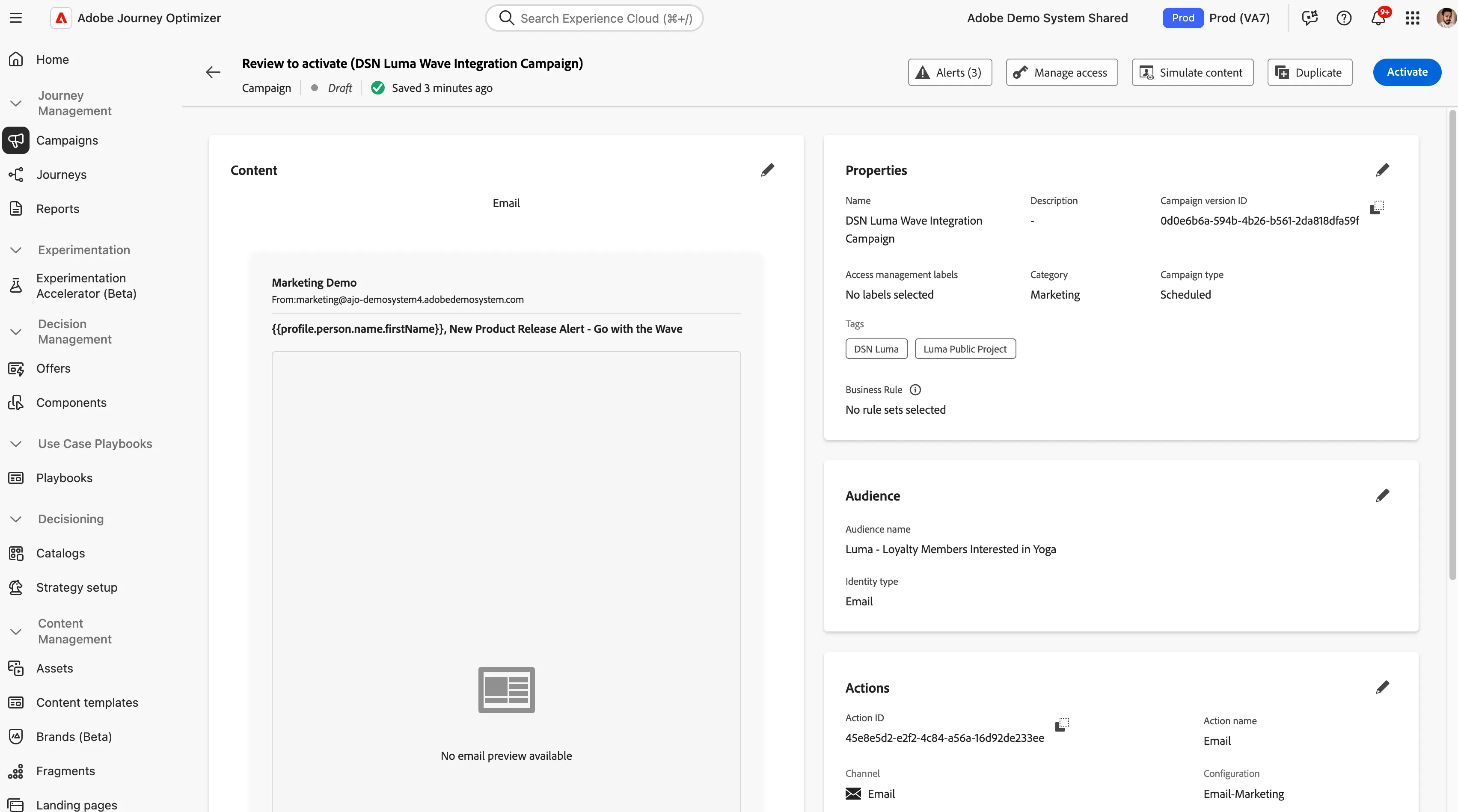Open the Business Rule info tooltip

click(x=915, y=390)
